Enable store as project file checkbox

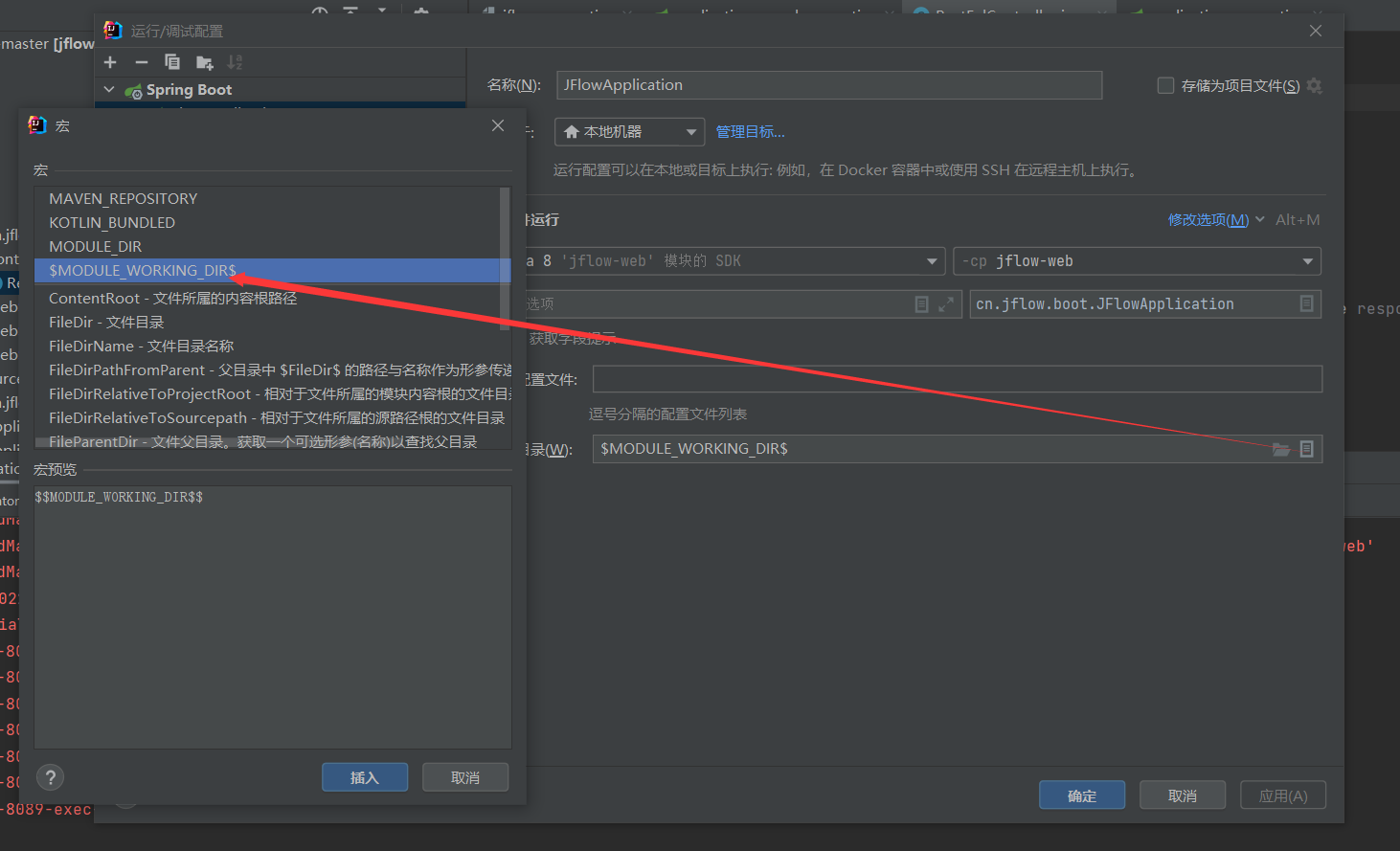tap(1165, 85)
